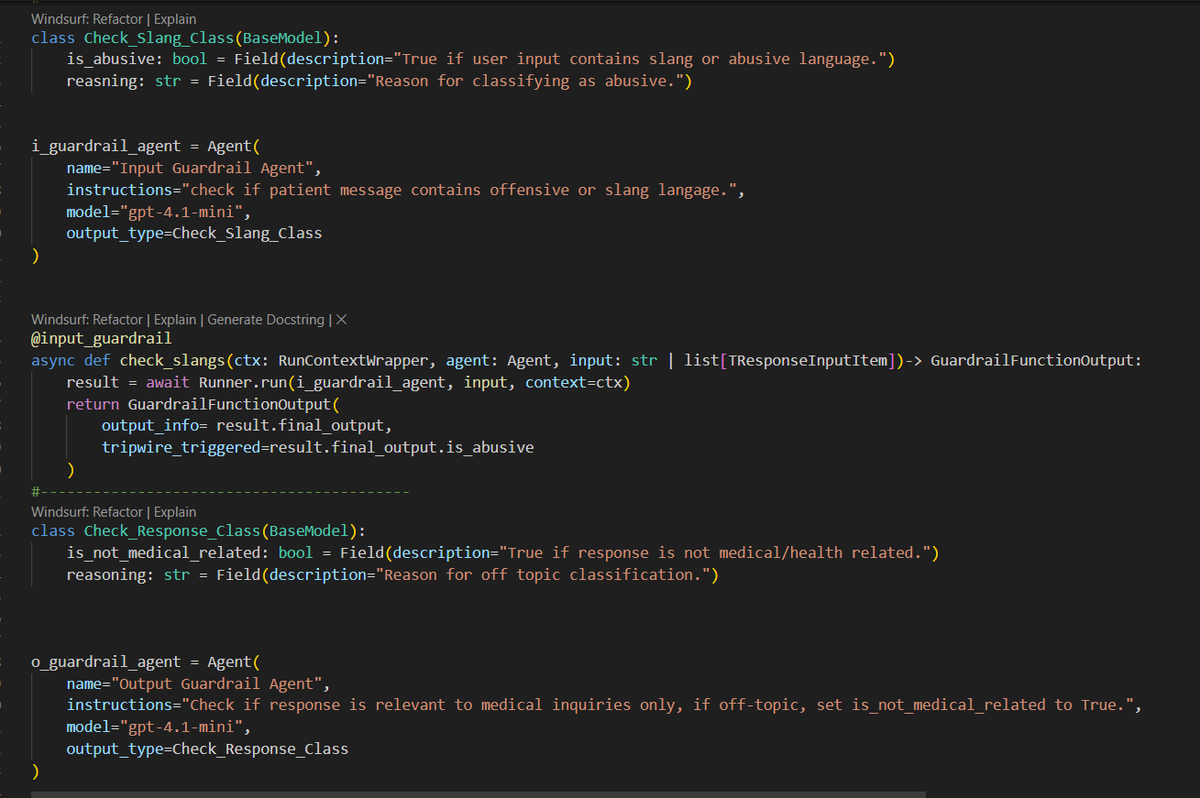Click GuardrailFunctionOutput in the return statement
Viewport: 1200px width, 798px height.
(229, 404)
